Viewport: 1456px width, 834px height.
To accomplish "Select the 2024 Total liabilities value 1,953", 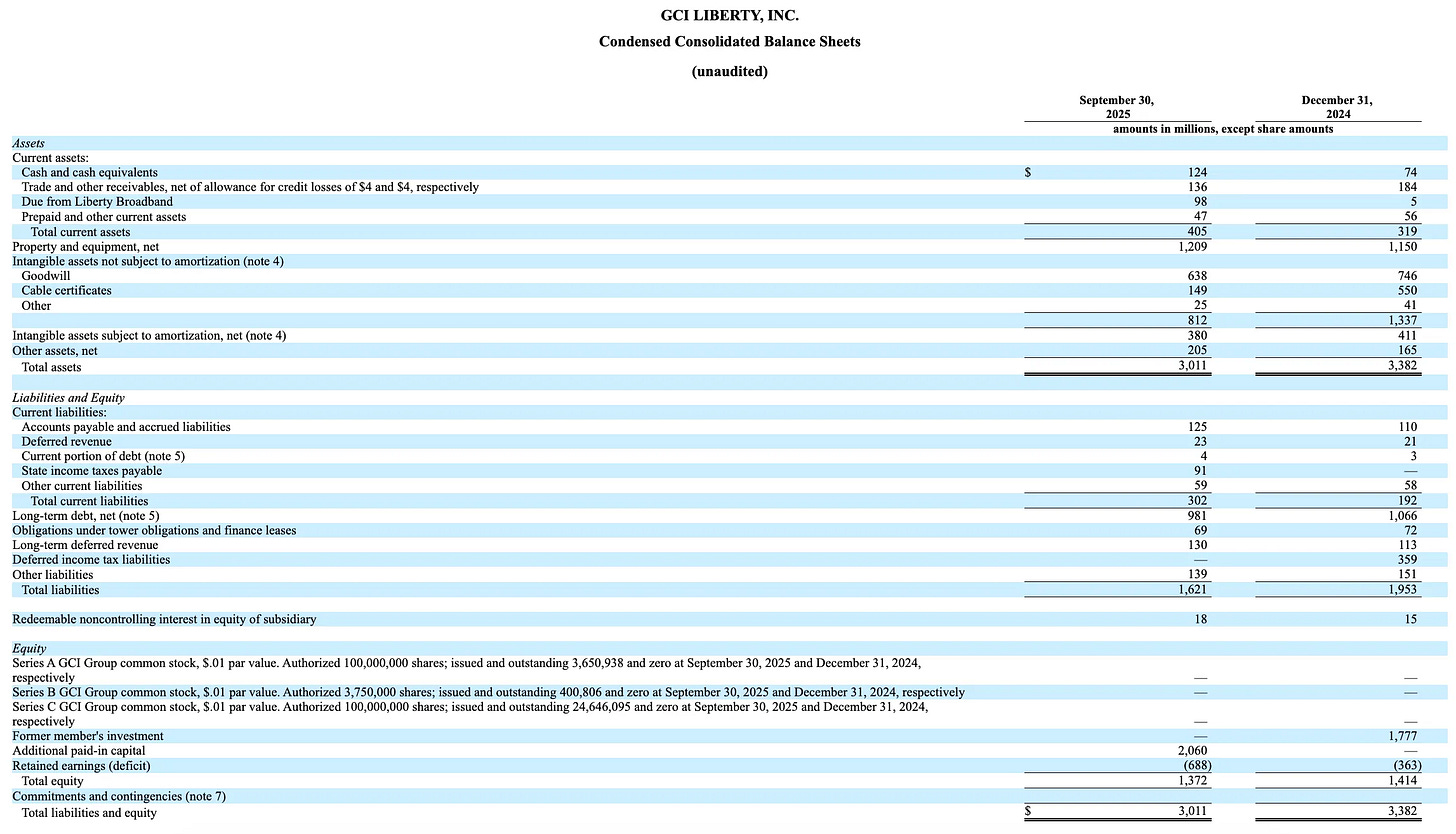I will pos(1403,590).
